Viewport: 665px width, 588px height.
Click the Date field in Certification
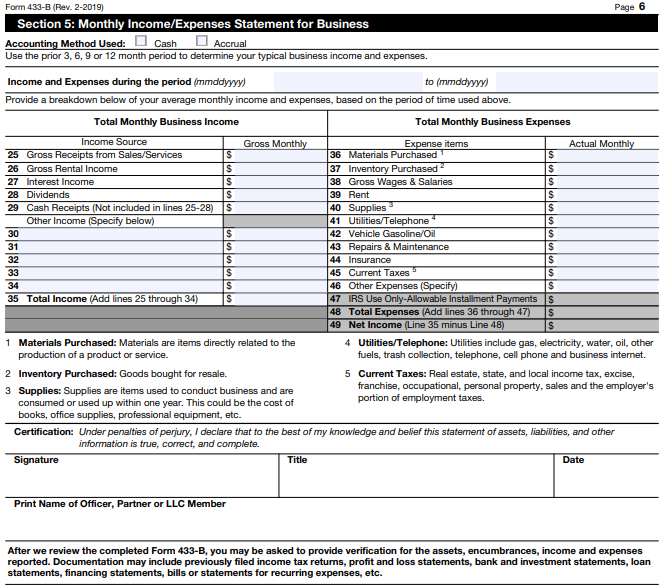click(605, 482)
